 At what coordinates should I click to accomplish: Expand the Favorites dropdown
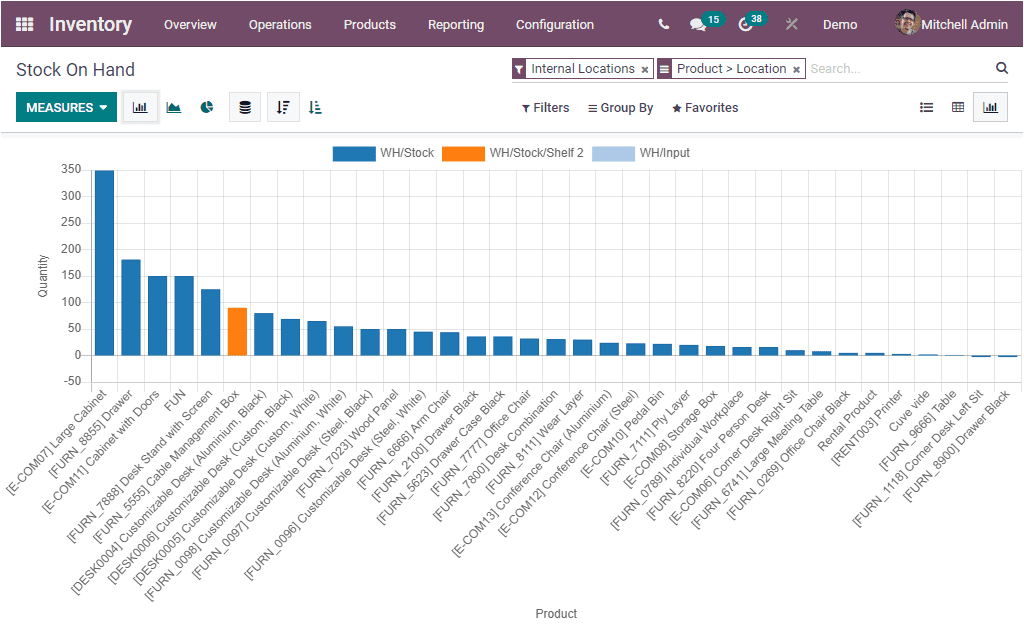coord(704,107)
